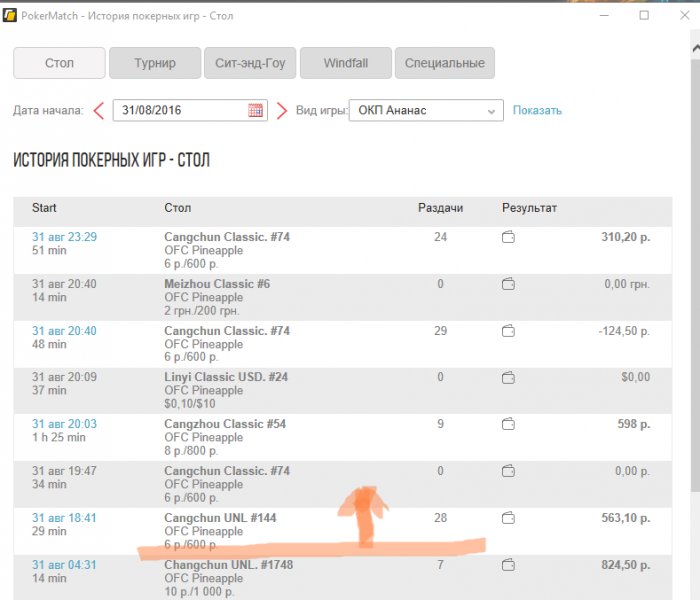Click the PokerMatch app icon in title bar
700x600 pixels.
9,16
